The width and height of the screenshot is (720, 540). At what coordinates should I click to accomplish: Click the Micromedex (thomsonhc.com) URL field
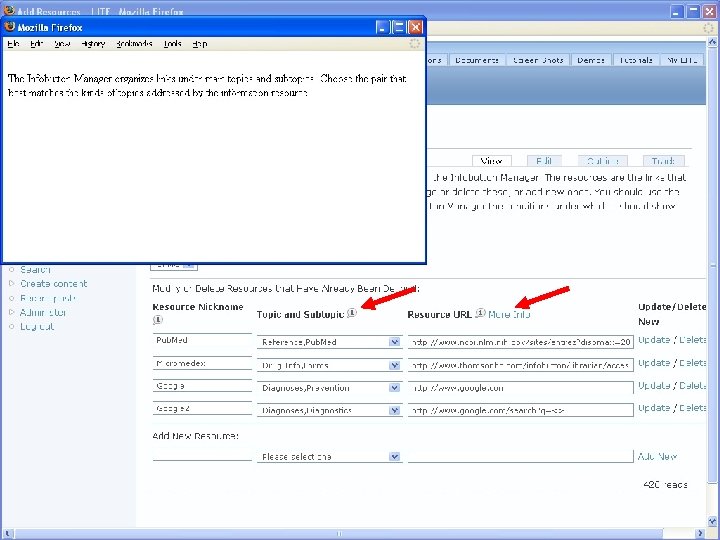coord(521,366)
